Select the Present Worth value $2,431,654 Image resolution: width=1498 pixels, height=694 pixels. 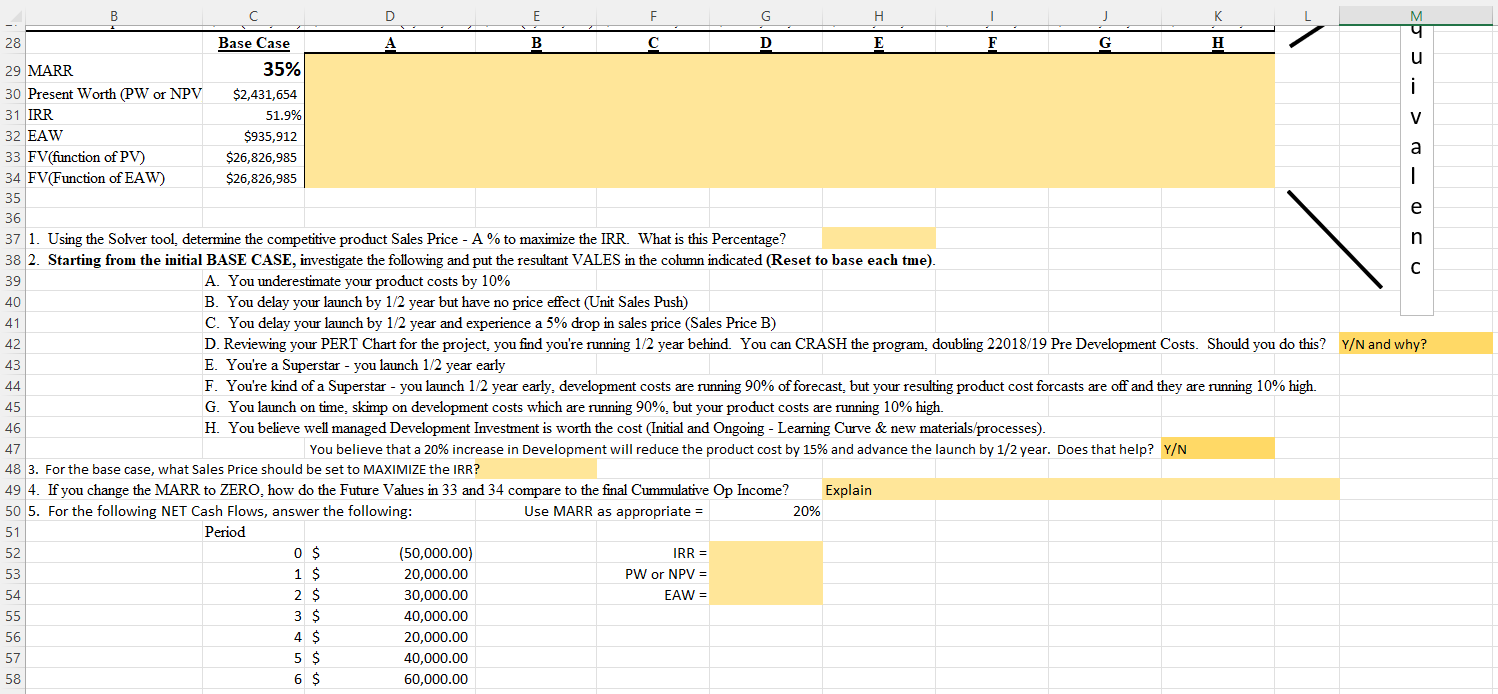click(253, 92)
